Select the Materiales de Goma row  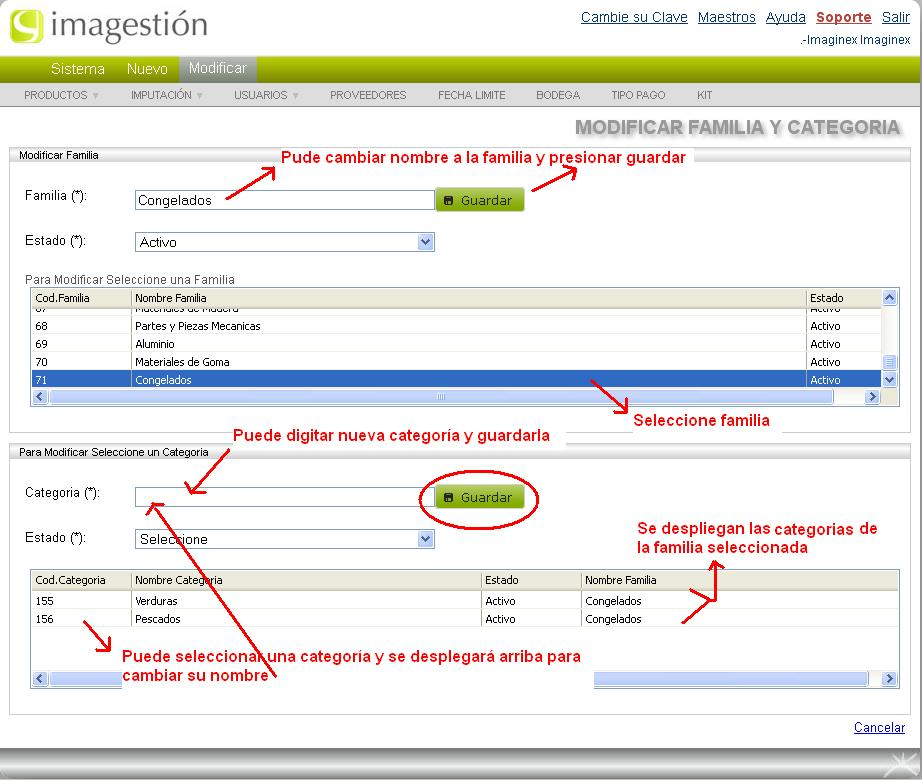click(456, 362)
